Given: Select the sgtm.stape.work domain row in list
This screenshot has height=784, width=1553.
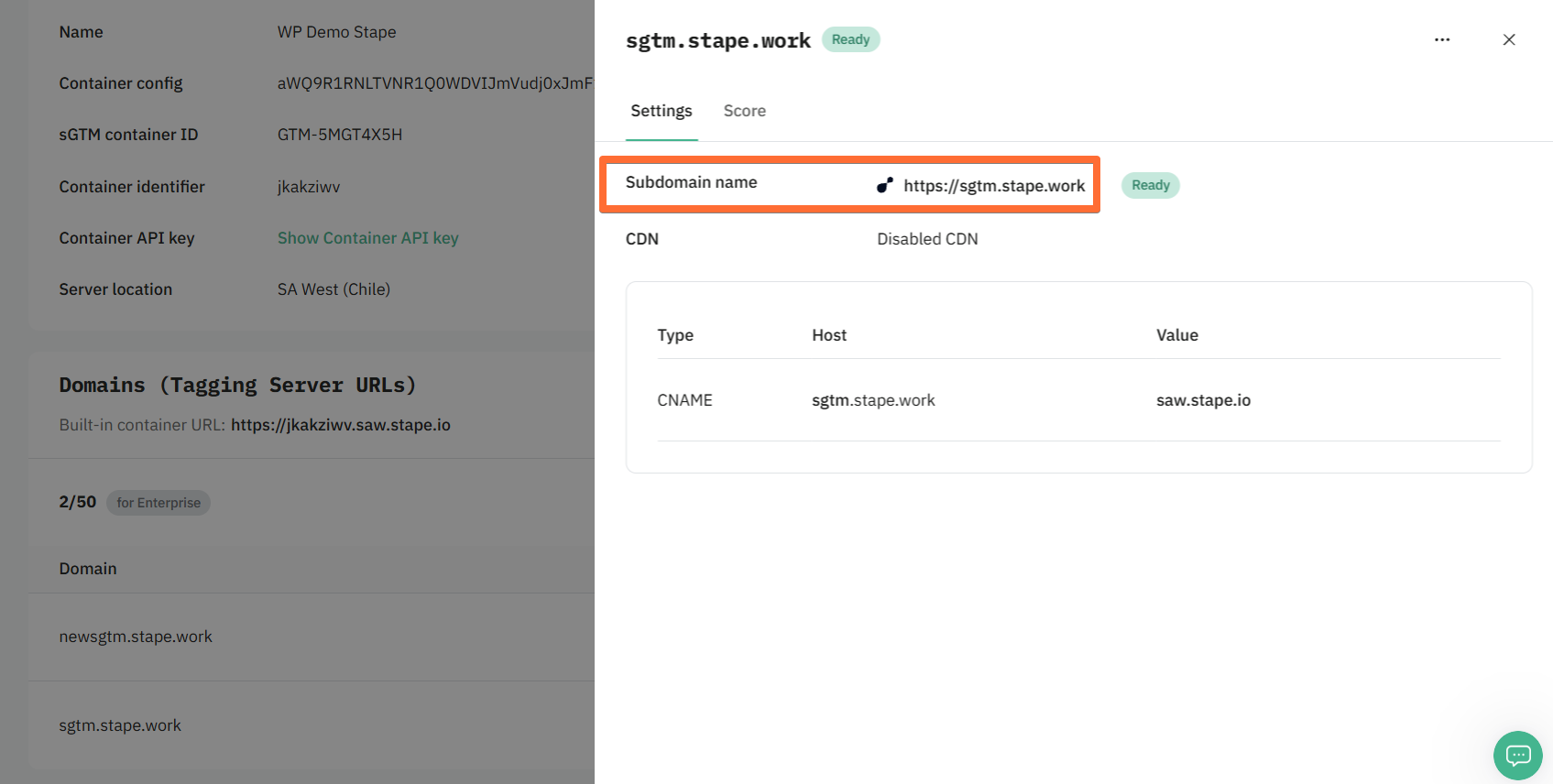Looking at the screenshot, I should click(312, 725).
